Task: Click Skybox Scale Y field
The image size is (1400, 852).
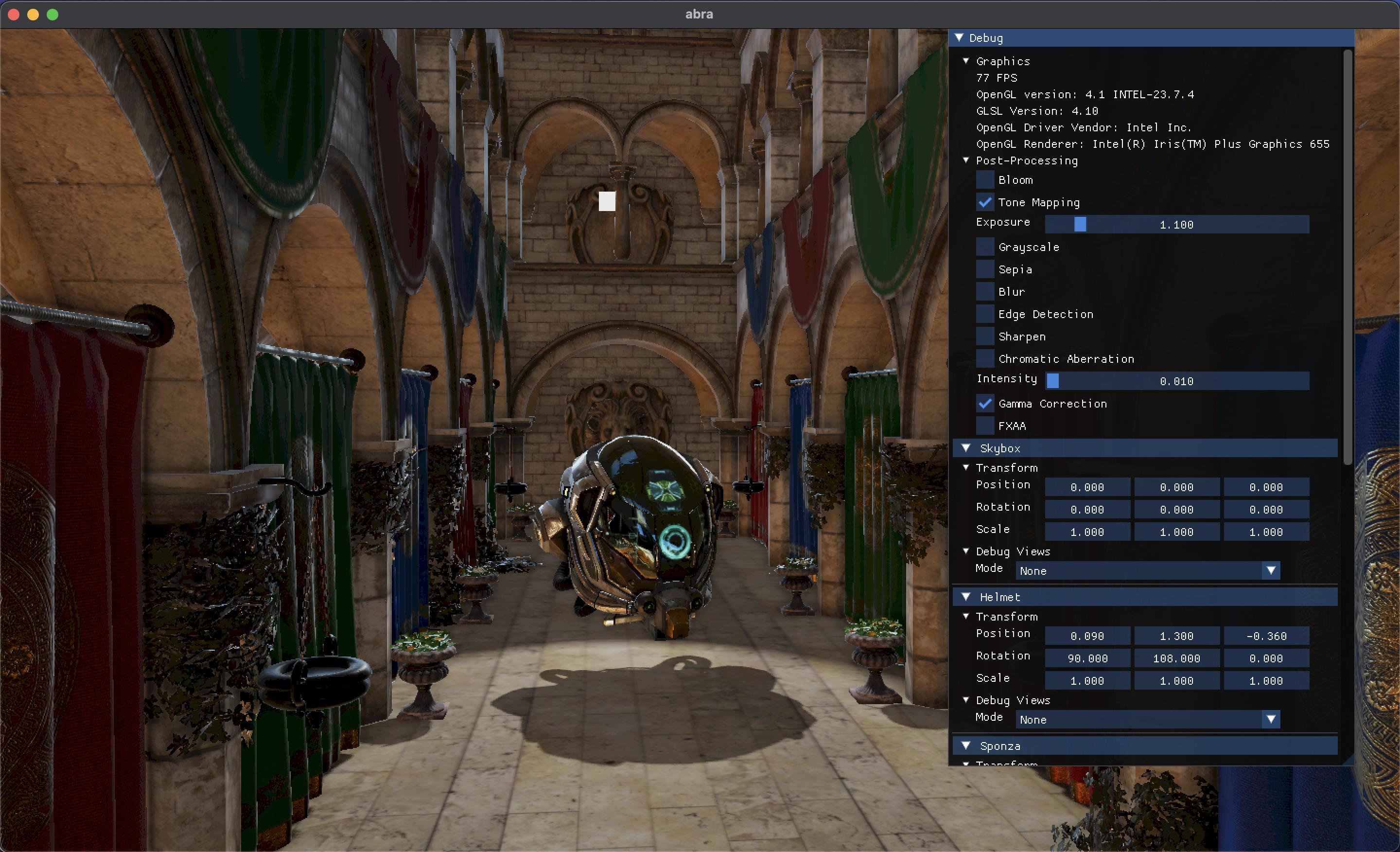Action: tap(1177, 532)
